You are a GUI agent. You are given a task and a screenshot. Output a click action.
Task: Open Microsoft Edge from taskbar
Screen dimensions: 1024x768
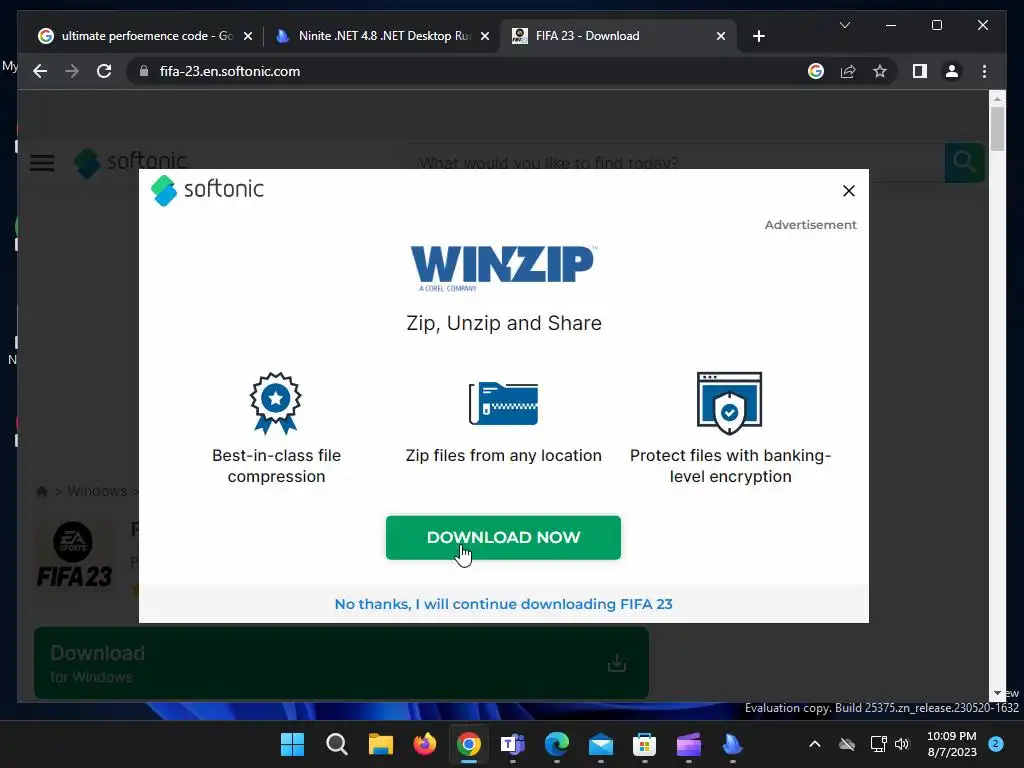(x=556, y=744)
